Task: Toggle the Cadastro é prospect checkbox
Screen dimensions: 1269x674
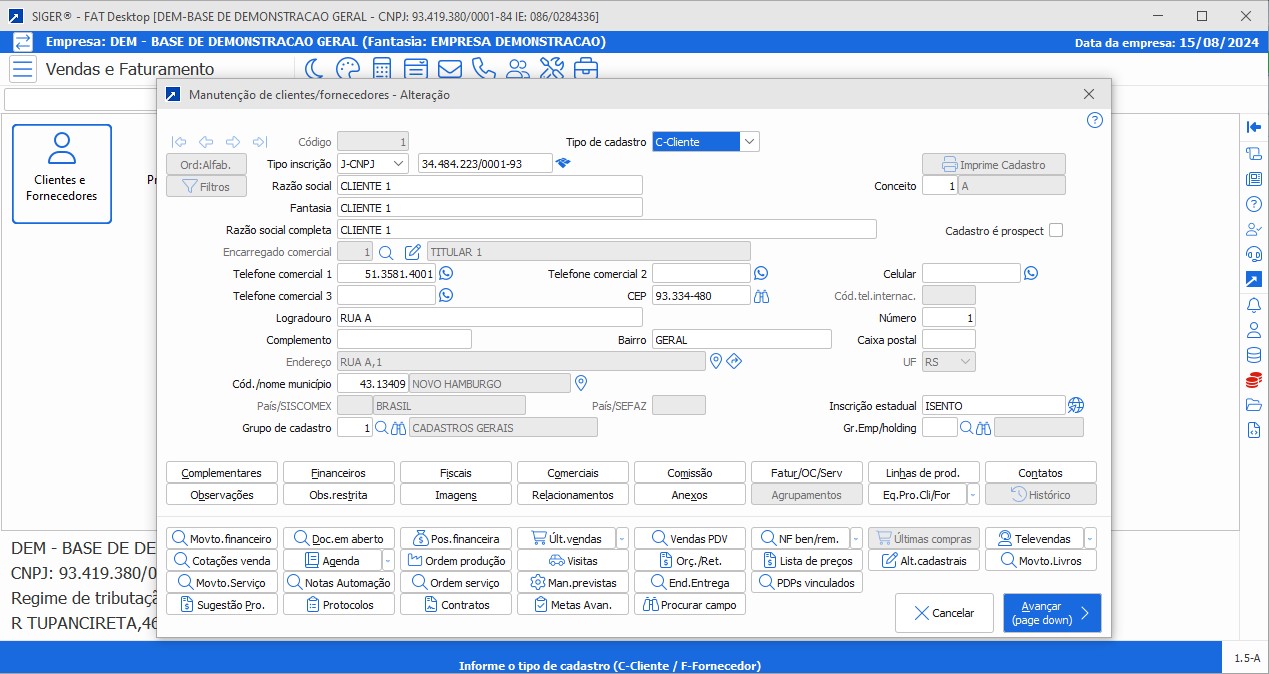Action: pyautogui.click(x=1055, y=230)
